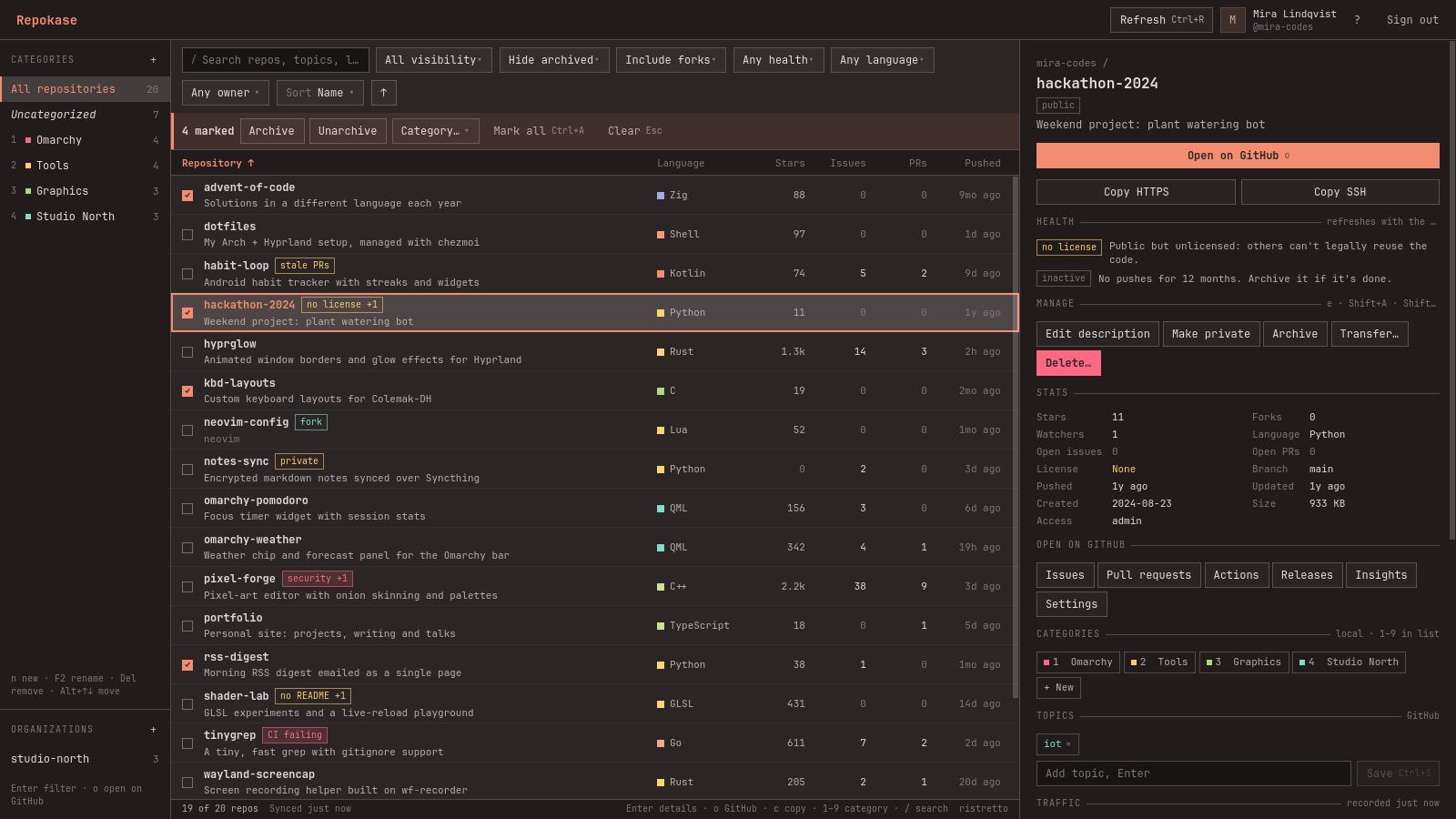Reverse sort direction arrow button

pos(383,93)
